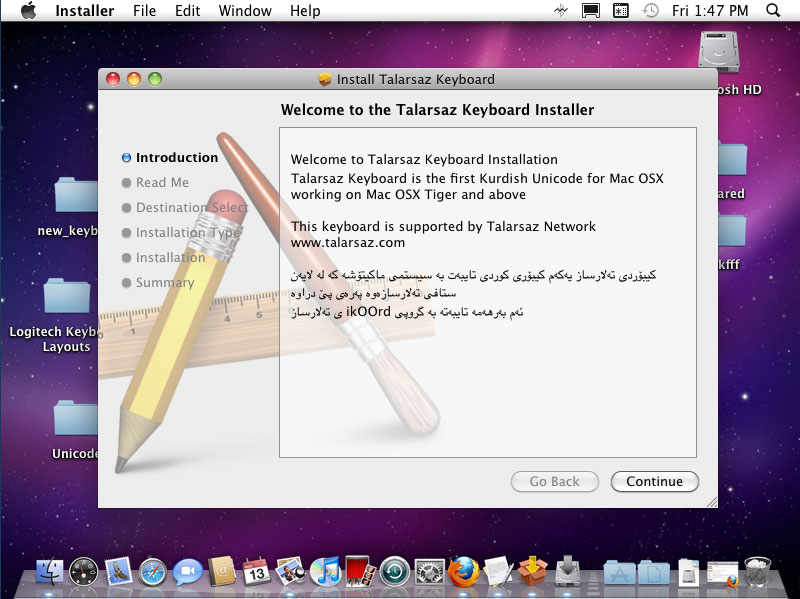Viewport: 800px width, 599px height.
Task: Click the Time Machine menu bar icon
Action: pyautogui.click(x=650, y=11)
